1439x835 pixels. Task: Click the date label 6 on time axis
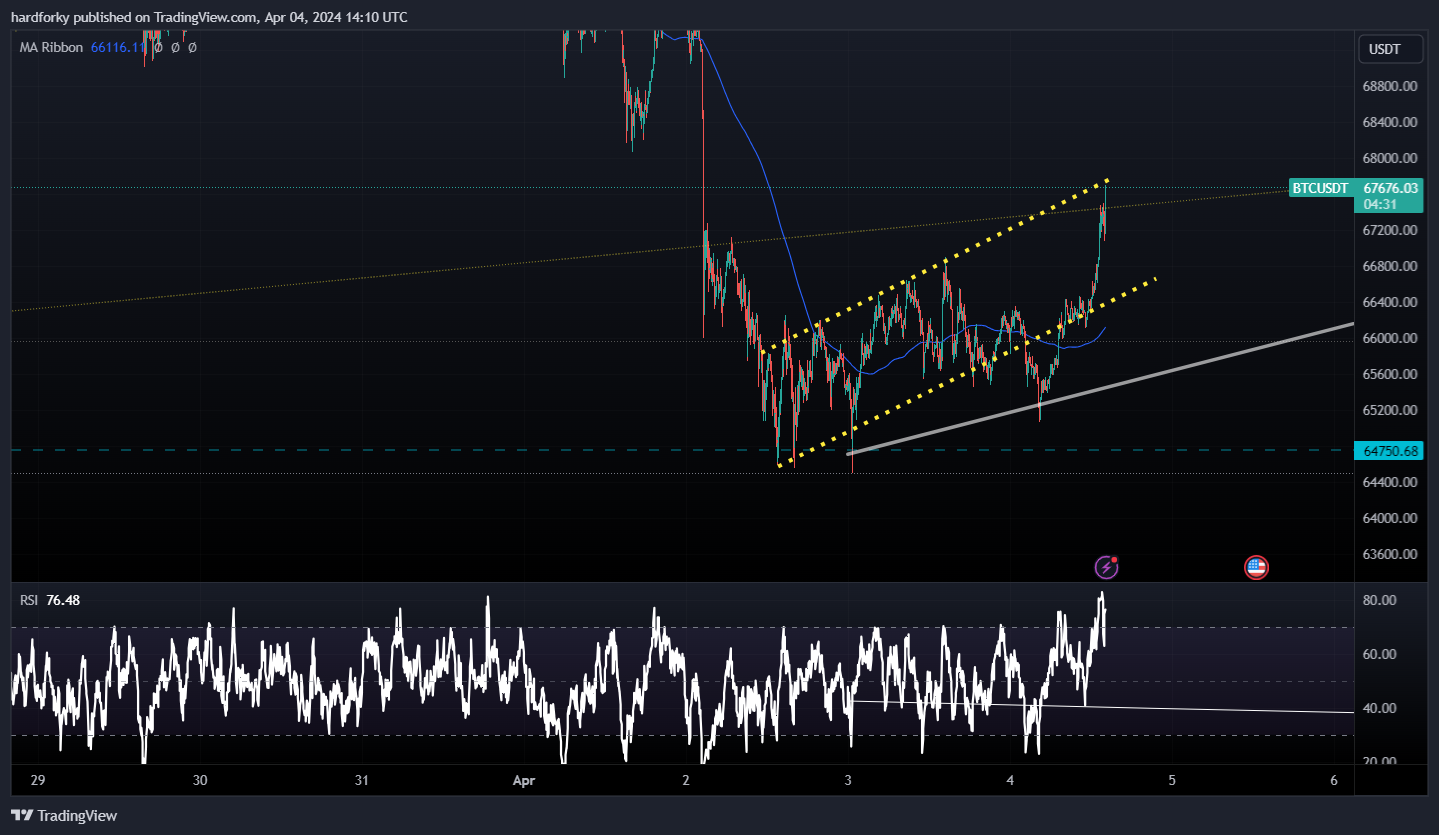coord(1334,780)
